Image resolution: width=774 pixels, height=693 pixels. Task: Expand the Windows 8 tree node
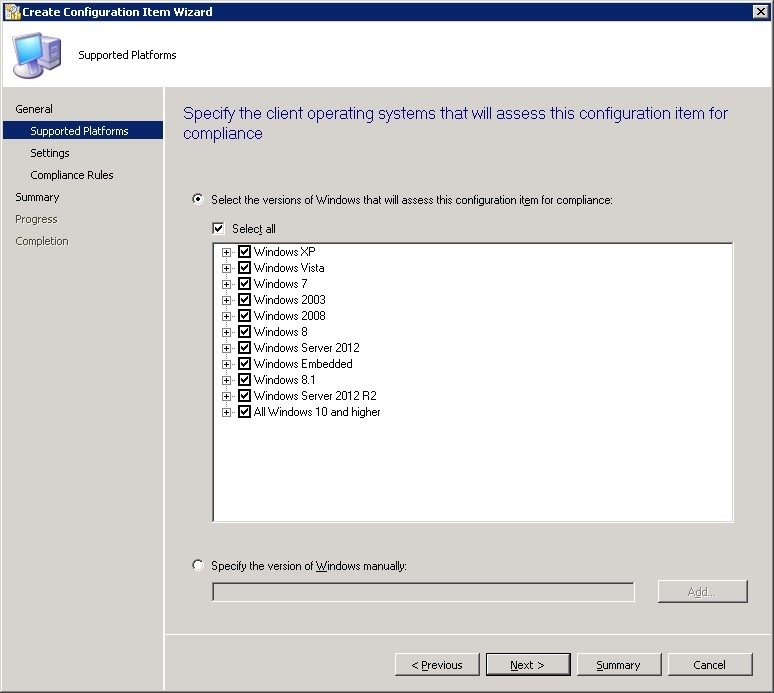226,332
